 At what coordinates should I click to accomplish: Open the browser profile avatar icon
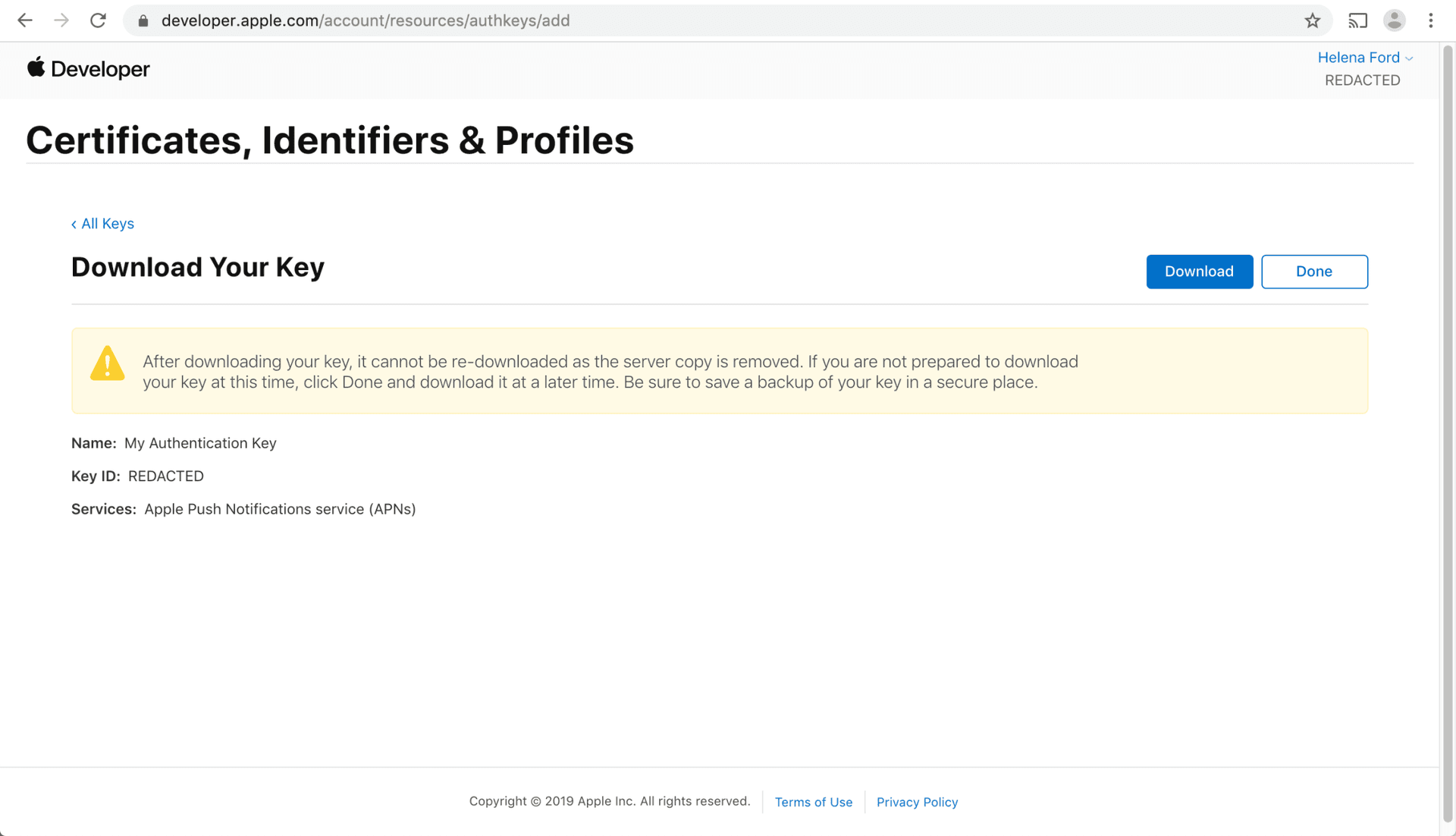[1394, 20]
